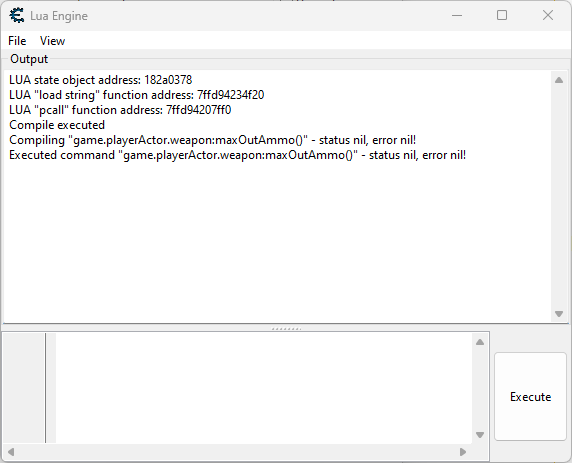Click the Output pane's vertical scrollbar track
The width and height of the screenshot is (572, 463).
click(559, 197)
